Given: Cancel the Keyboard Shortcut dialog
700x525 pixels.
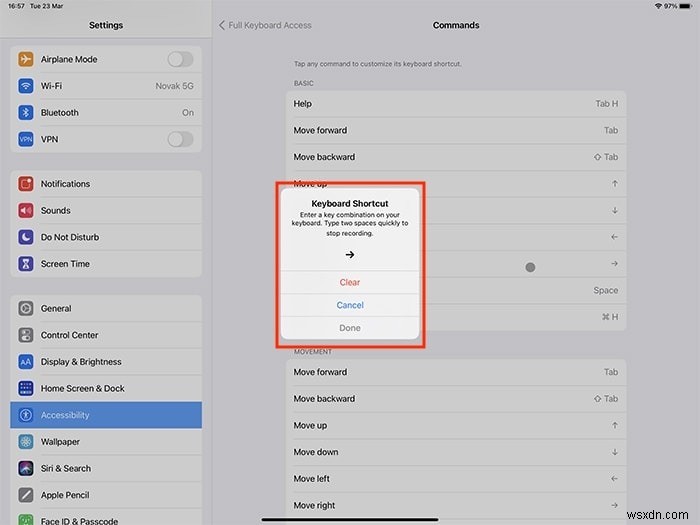Looking at the screenshot, I should [x=350, y=305].
